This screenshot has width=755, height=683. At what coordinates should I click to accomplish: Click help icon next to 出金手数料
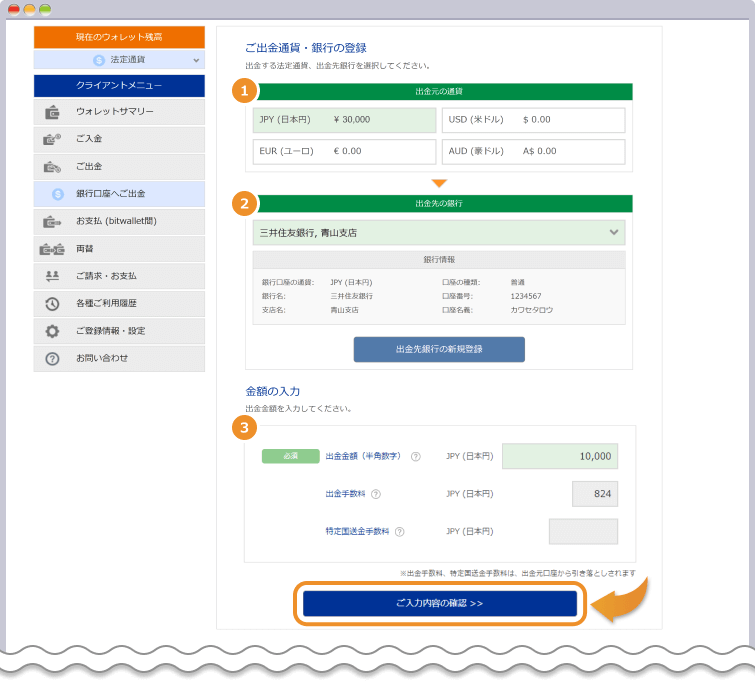[x=376, y=494]
